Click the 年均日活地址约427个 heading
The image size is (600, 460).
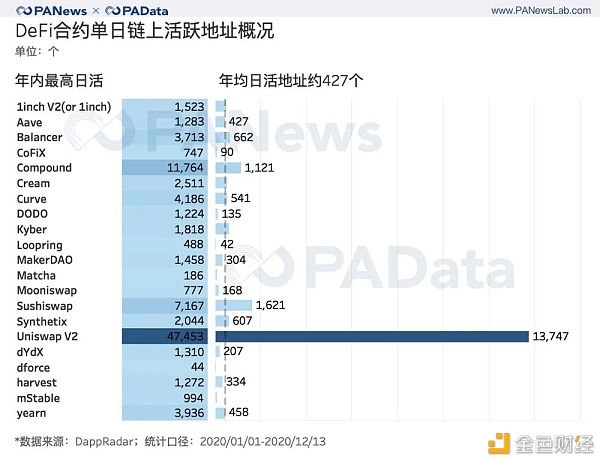pyautogui.click(x=291, y=81)
